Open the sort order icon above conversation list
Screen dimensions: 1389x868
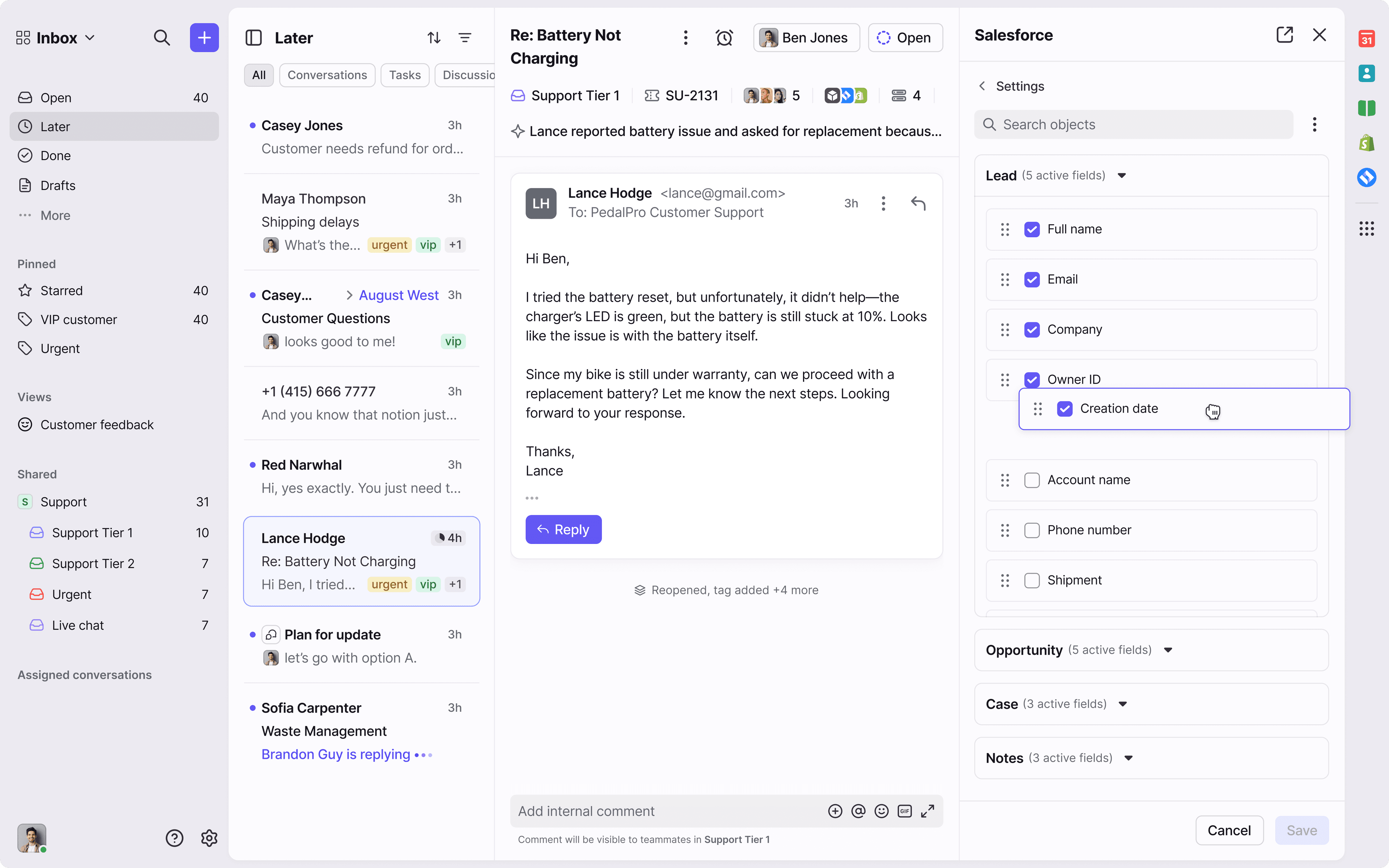coord(433,37)
